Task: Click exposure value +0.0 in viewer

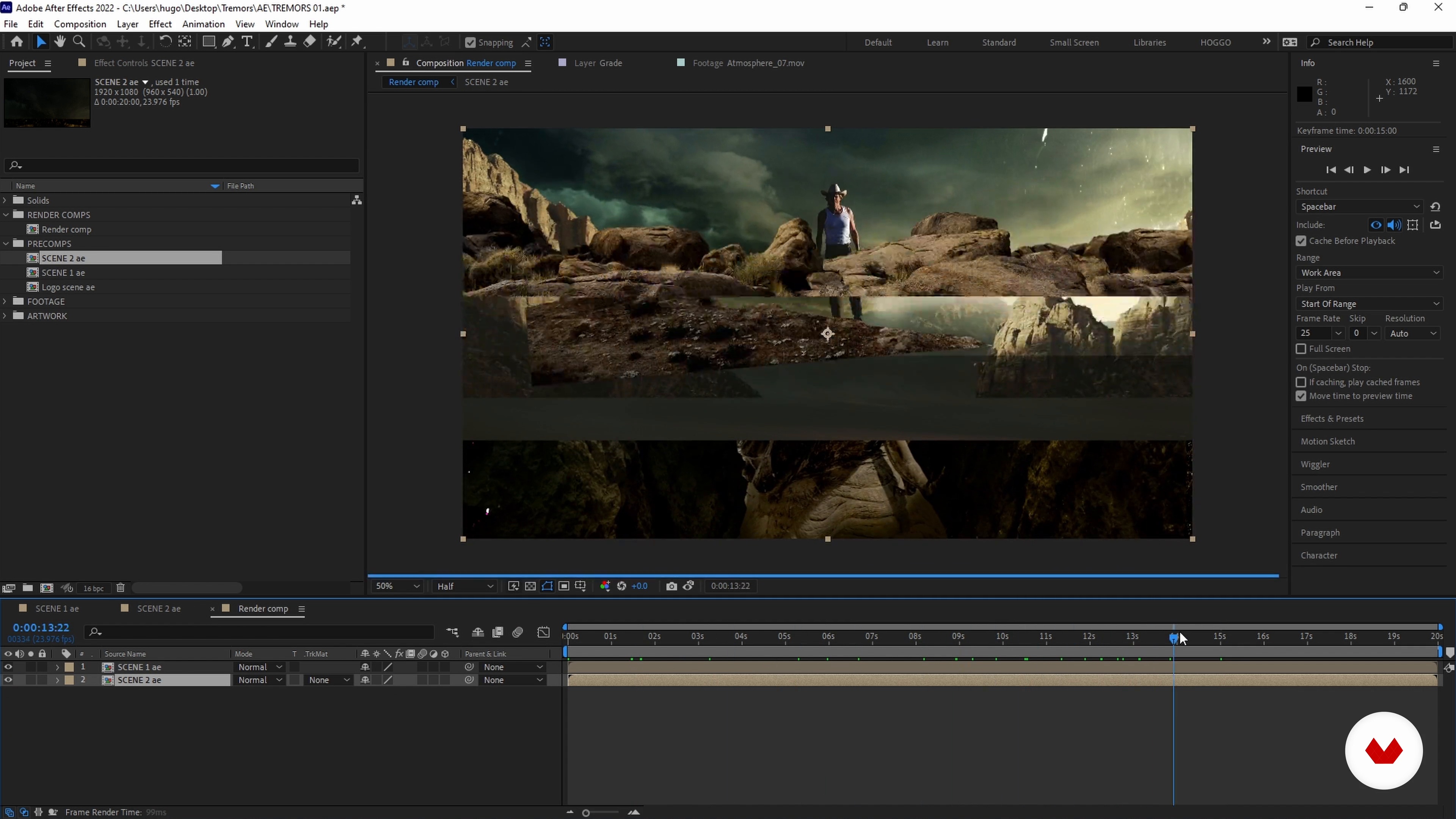Action: tap(639, 586)
